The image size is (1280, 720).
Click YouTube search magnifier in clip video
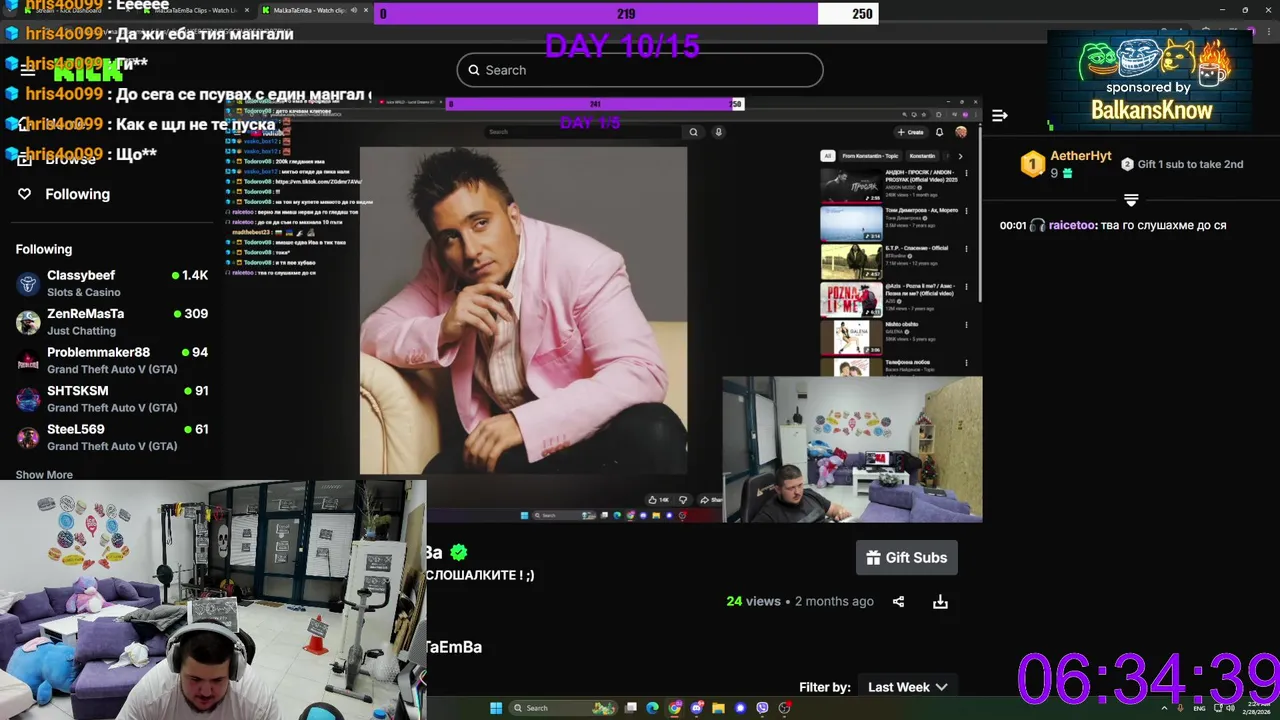coord(693,132)
